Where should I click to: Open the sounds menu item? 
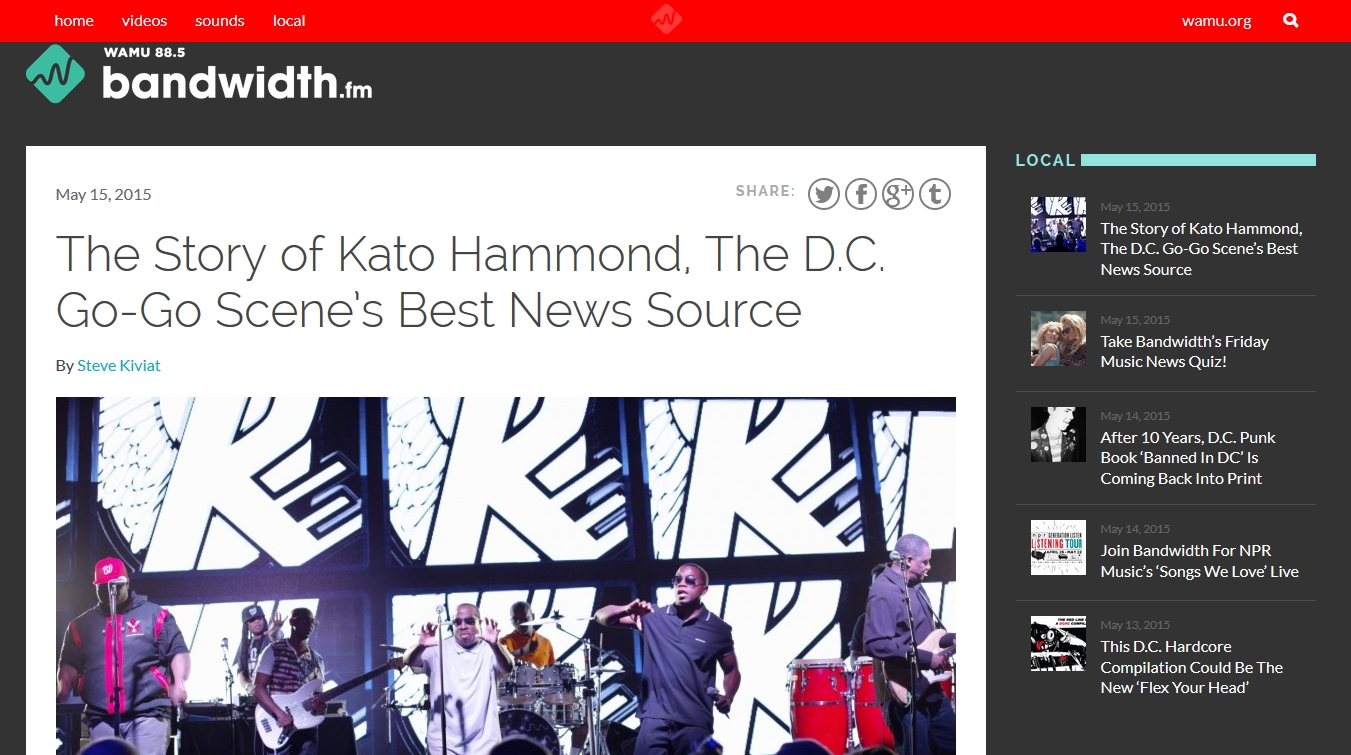(220, 20)
